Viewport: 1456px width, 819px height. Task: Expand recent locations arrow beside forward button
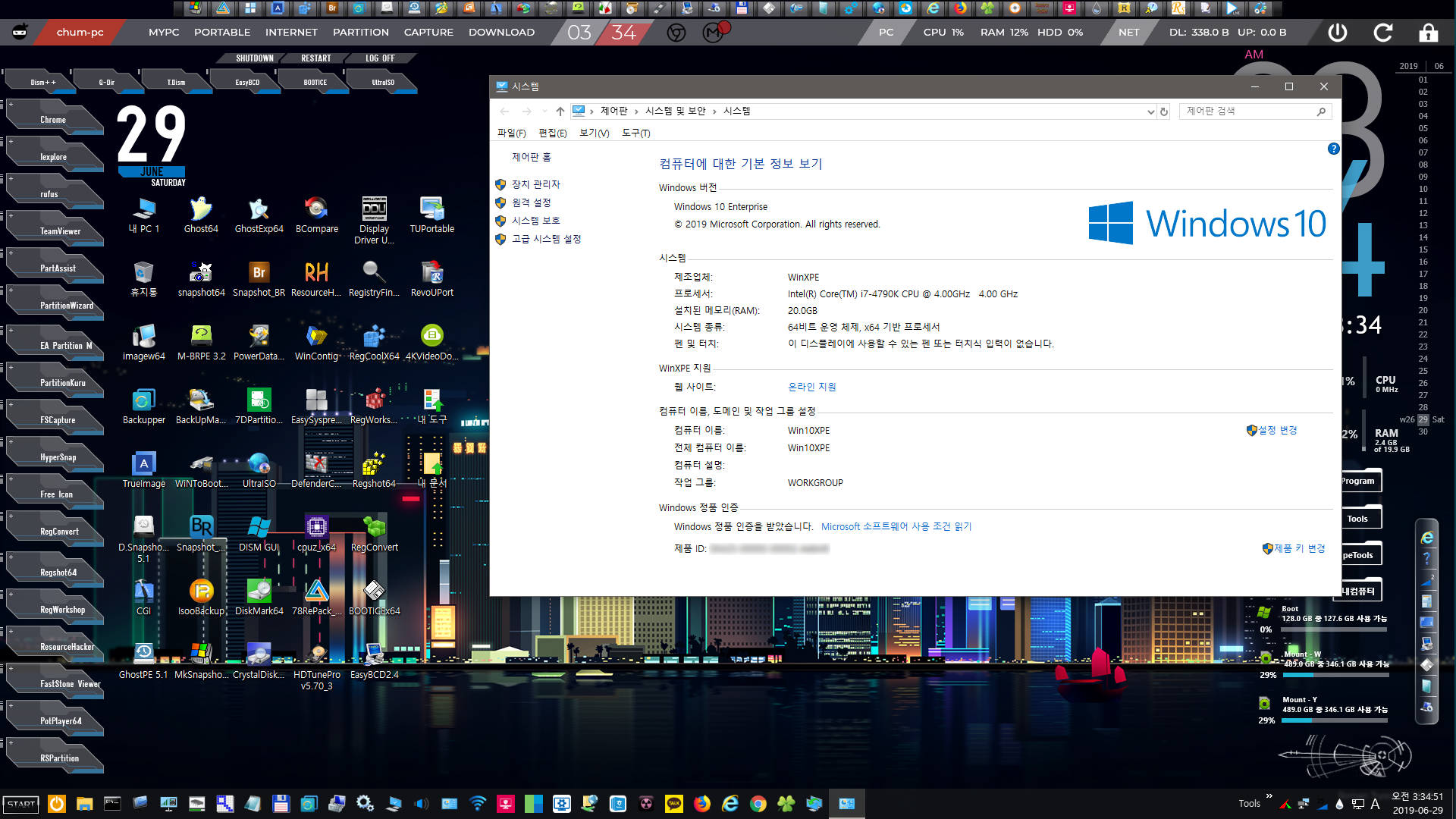pyautogui.click(x=544, y=111)
